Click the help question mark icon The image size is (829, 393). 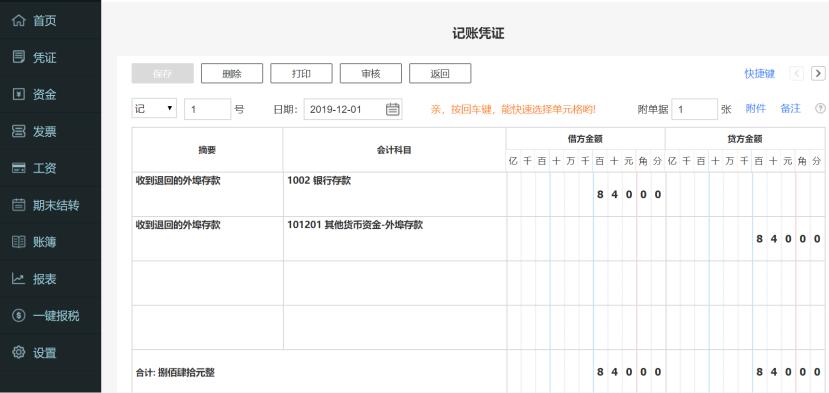[820, 108]
